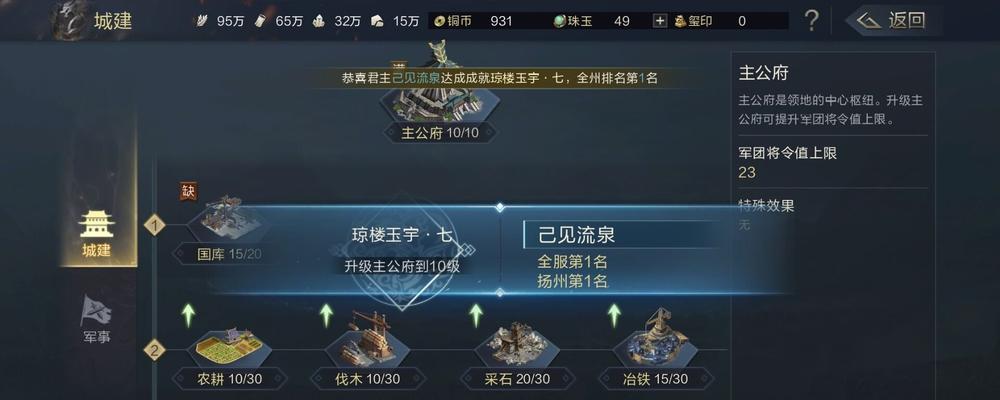Click the 玺印 seal currency icon
This screenshot has height=400, width=1000.
click(680, 21)
